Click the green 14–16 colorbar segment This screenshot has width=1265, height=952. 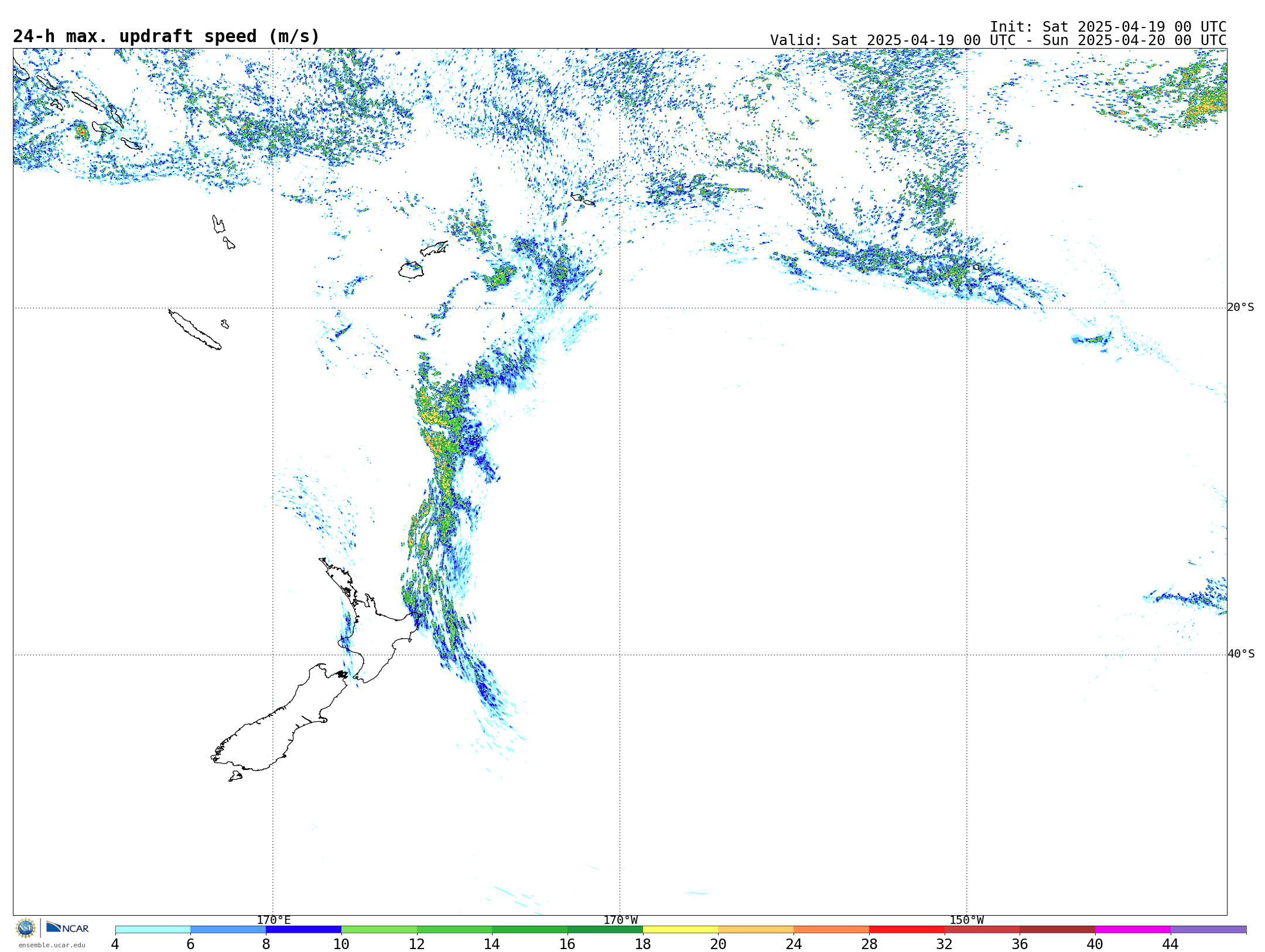click(x=530, y=930)
